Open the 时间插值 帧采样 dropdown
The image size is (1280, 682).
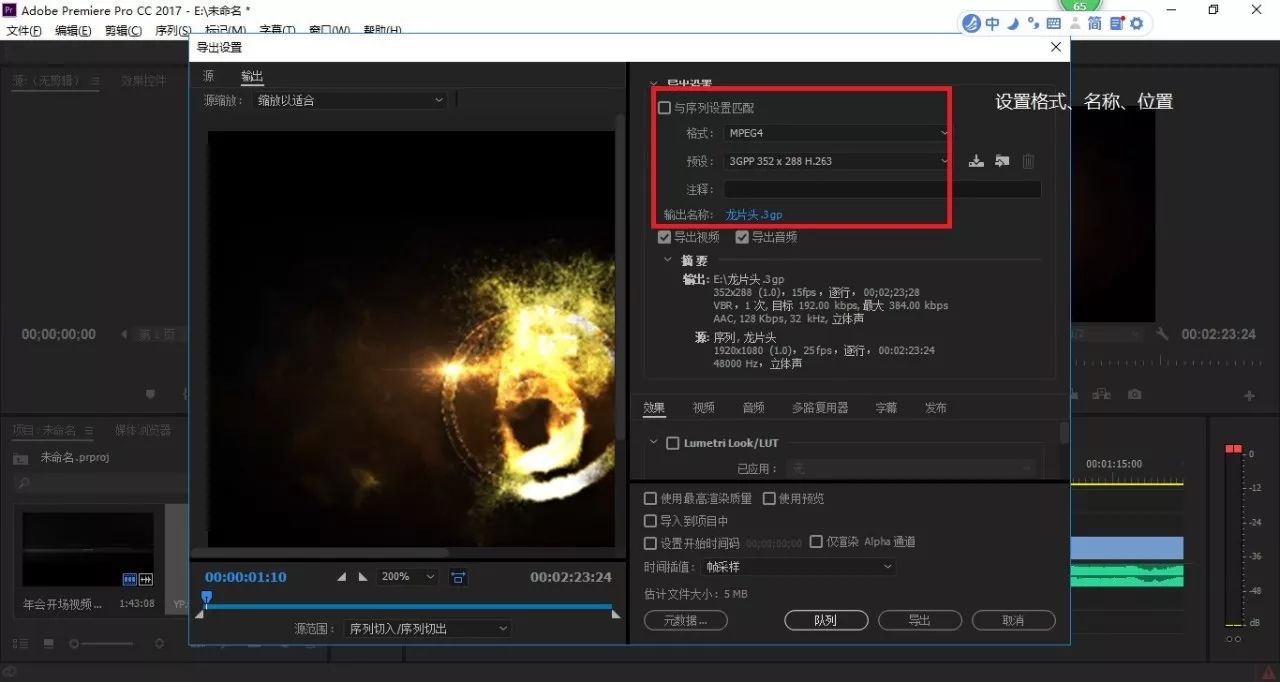point(798,566)
